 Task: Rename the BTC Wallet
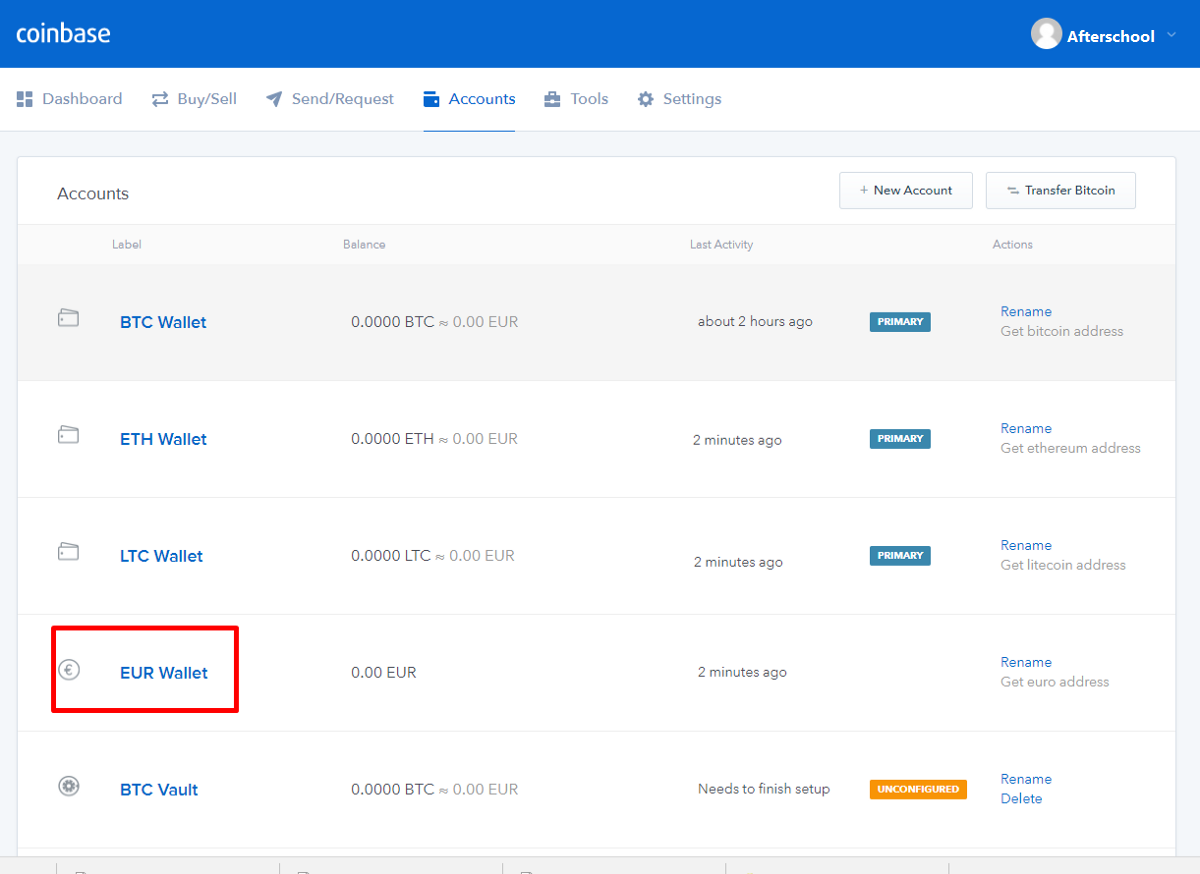(x=1026, y=311)
